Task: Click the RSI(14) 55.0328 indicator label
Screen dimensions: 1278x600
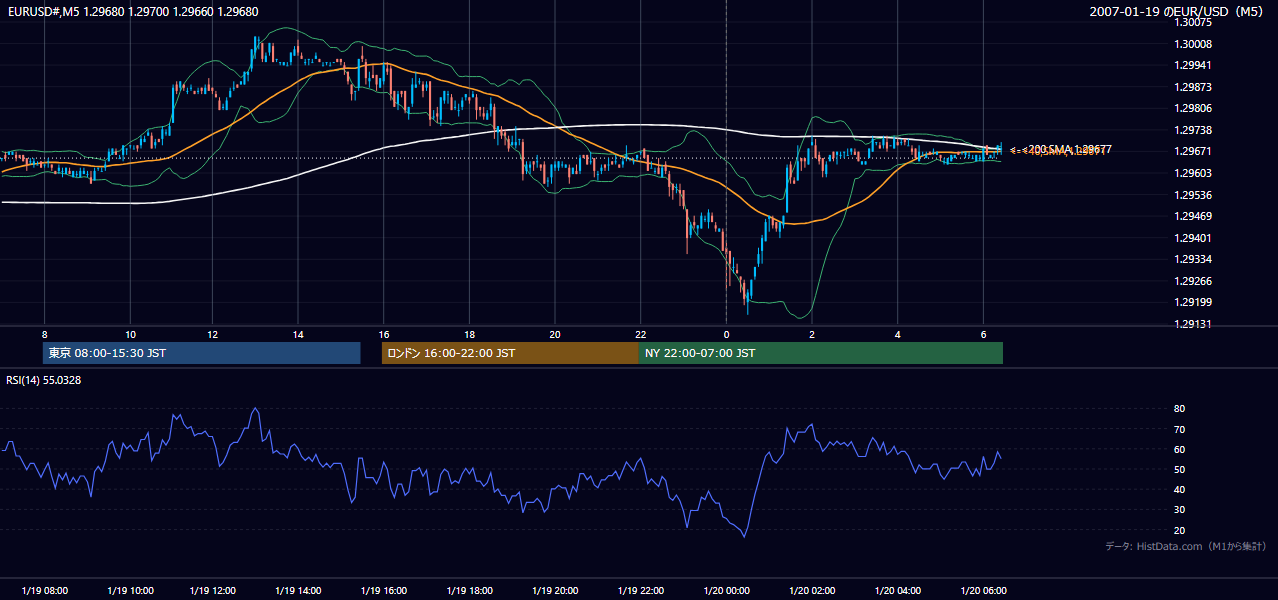Action: pos(44,380)
